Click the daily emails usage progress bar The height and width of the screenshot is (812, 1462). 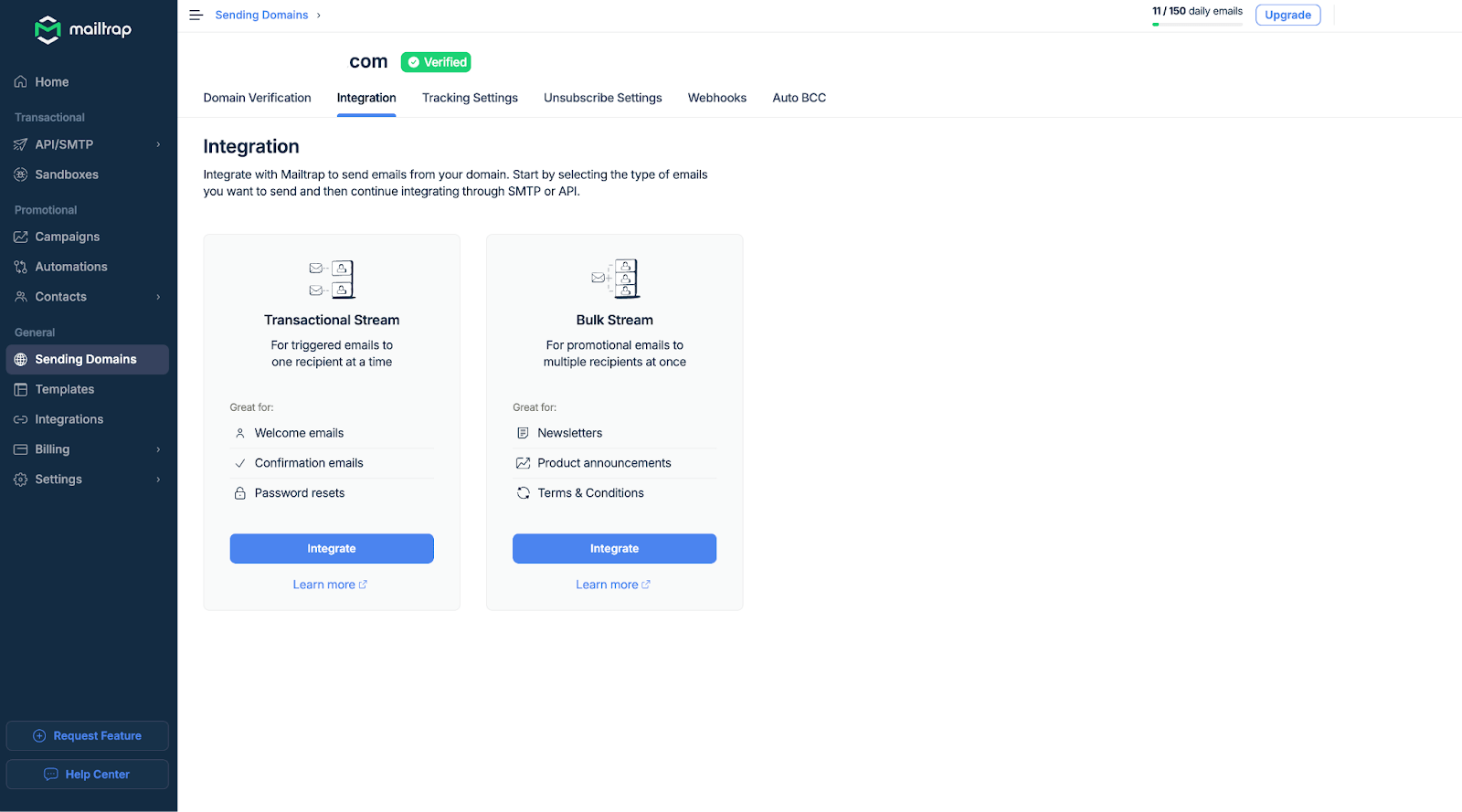[1197, 25]
